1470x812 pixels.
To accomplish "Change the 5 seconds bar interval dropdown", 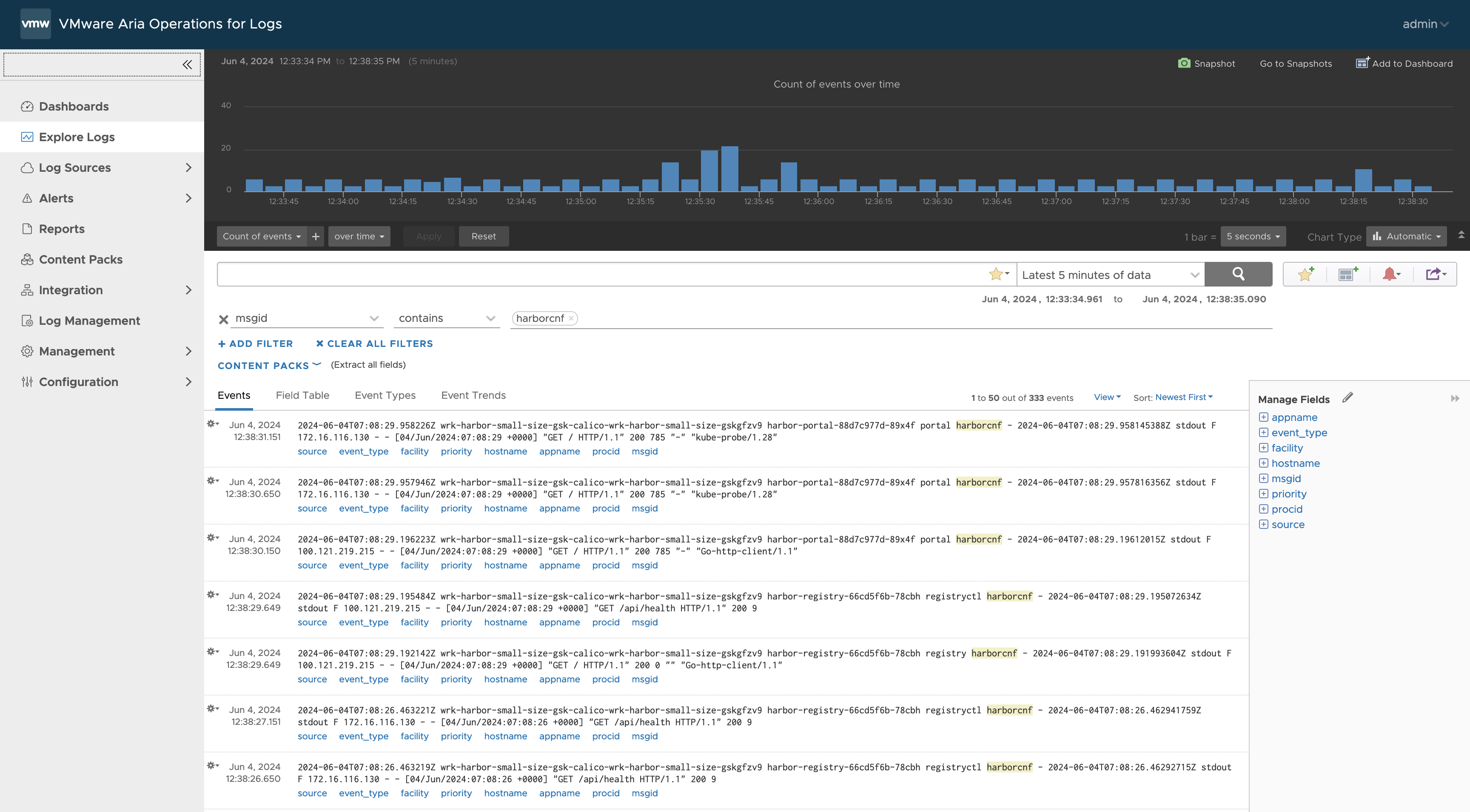I will point(1253,236).
